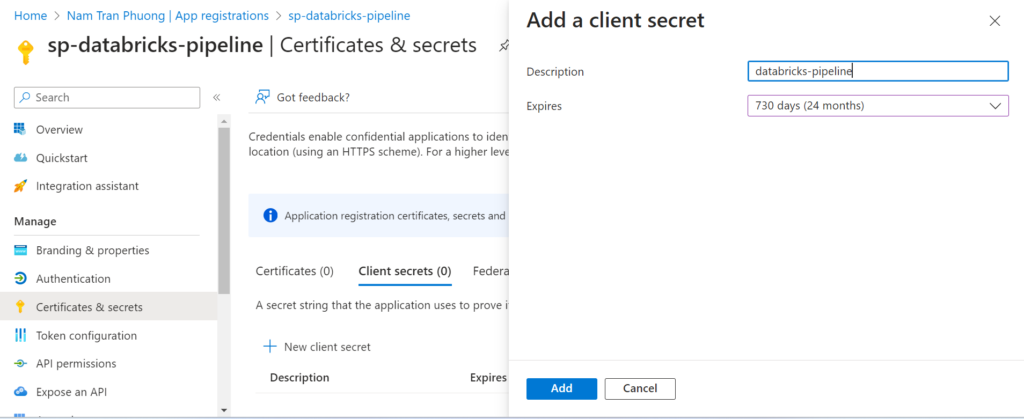Select the Client secrets (0) tab
This screenshot has height=419, width=1024.
[x=404, y=271]
